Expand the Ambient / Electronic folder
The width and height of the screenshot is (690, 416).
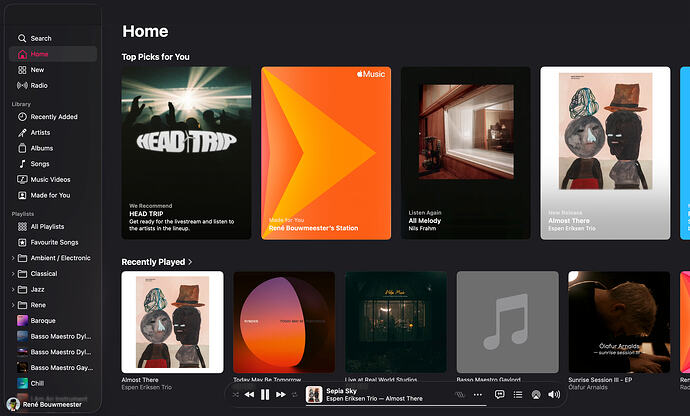point(13,258)
